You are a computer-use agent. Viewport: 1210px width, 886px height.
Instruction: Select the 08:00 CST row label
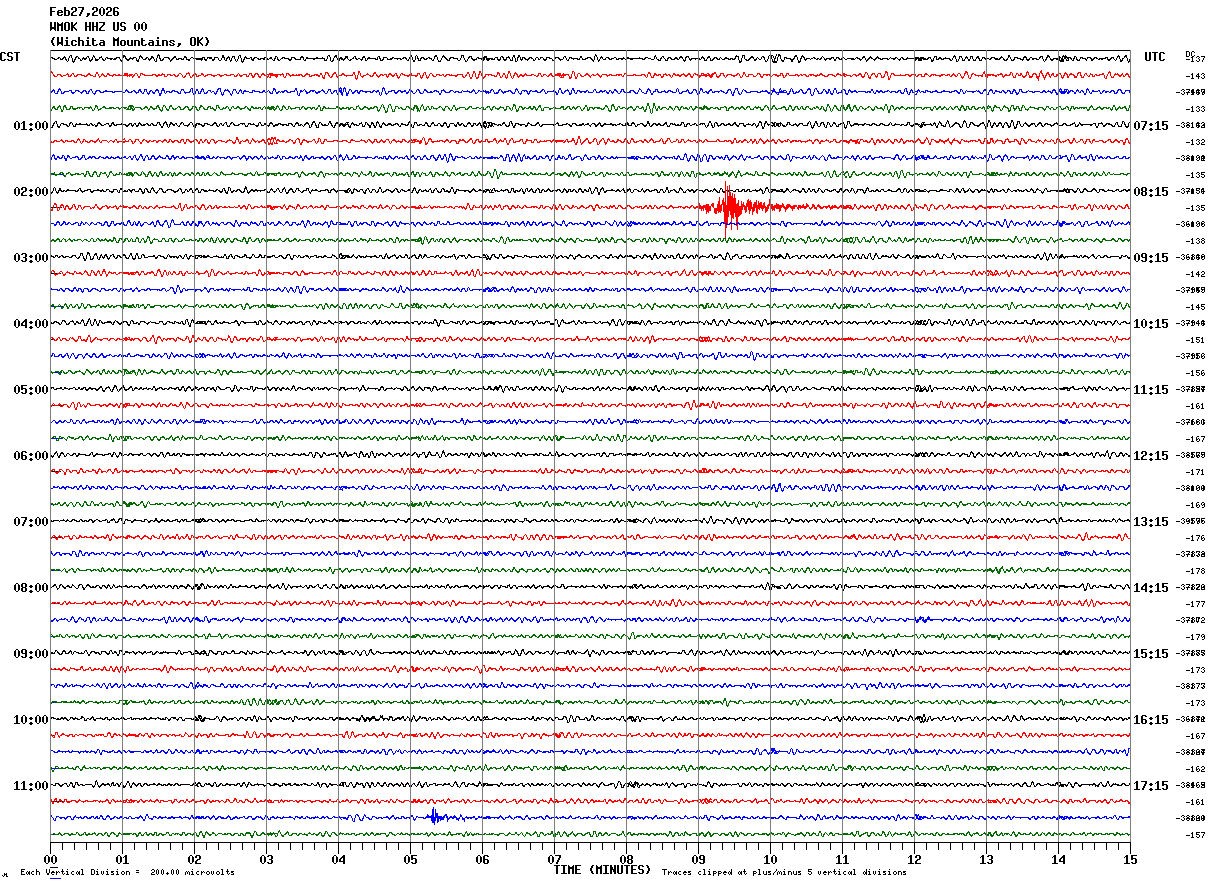31,588
